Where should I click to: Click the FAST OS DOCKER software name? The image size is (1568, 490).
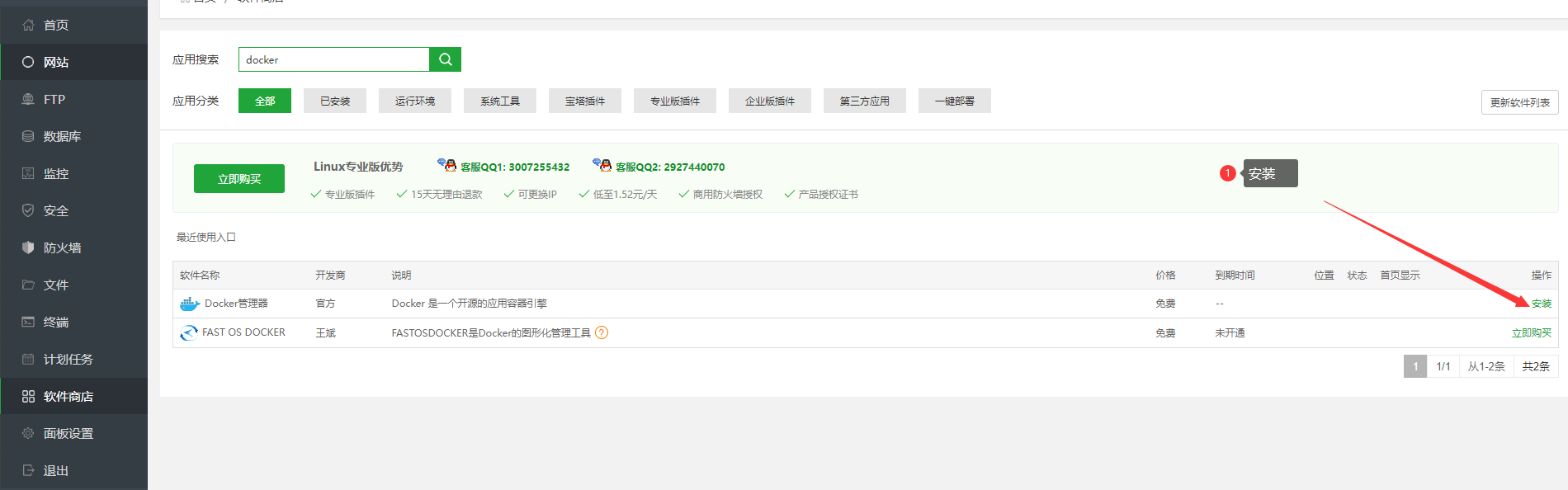coord(243,332)
